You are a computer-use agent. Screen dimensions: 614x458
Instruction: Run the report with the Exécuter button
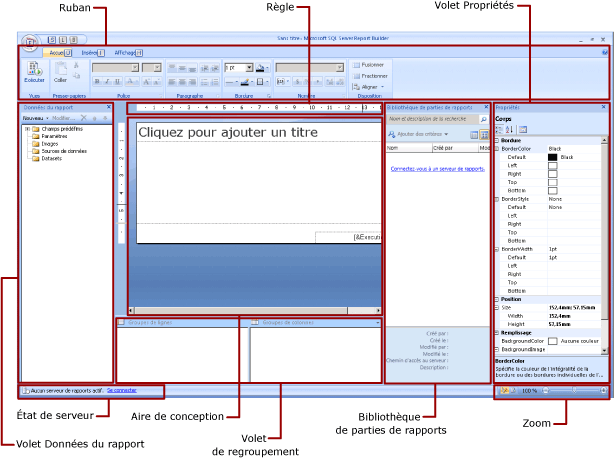pyautogui.click(x=34, y=72)
